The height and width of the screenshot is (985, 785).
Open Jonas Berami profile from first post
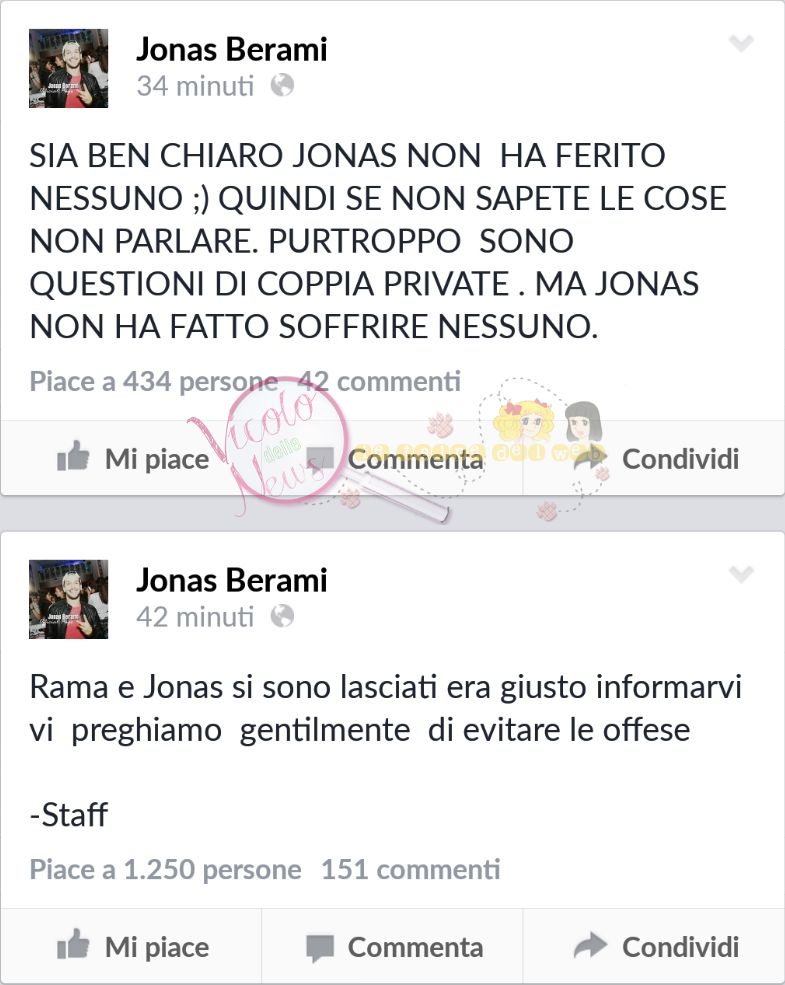(232, 49)
